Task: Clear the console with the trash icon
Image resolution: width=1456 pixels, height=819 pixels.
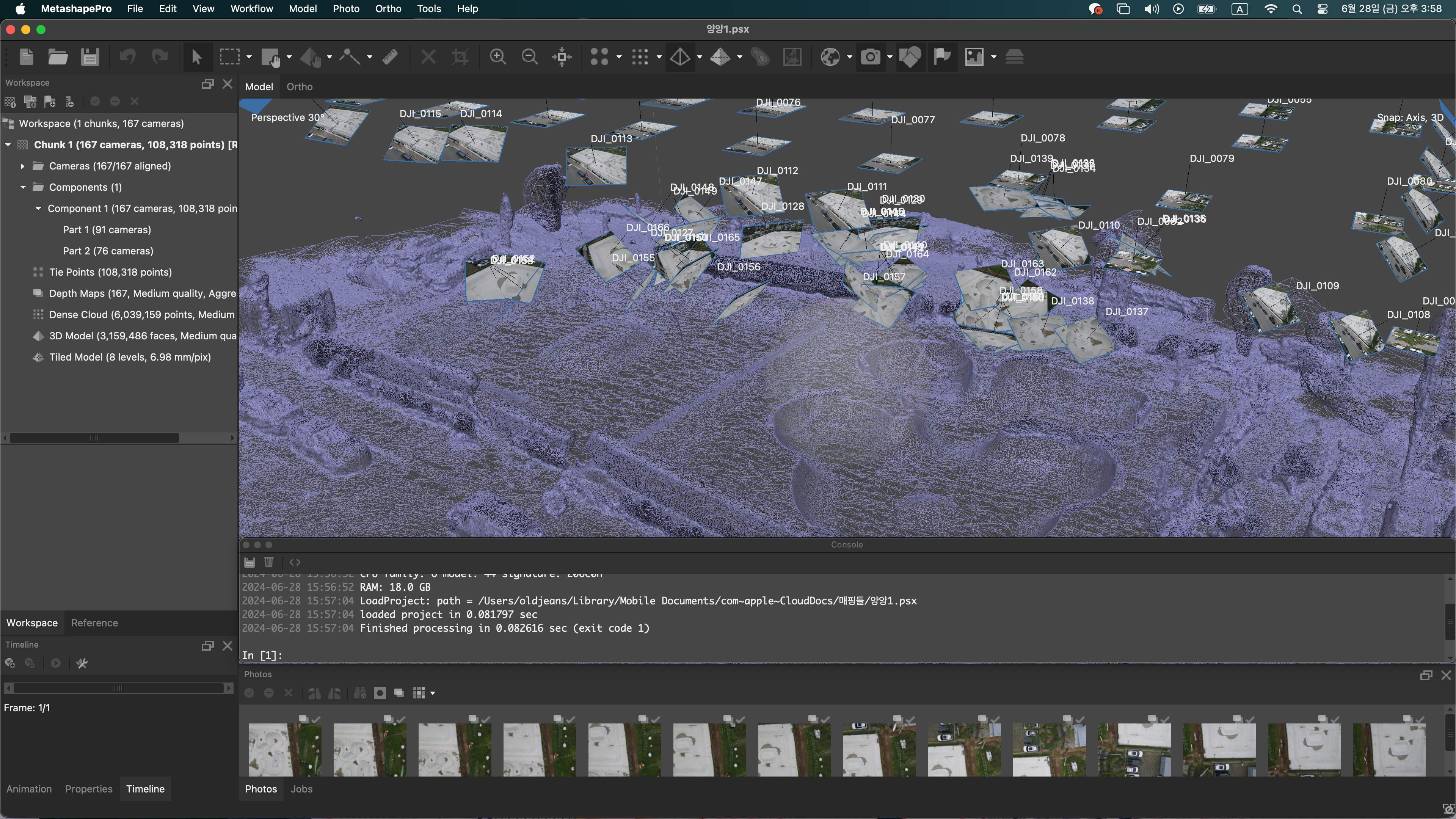Action: [x=269, y=562]
